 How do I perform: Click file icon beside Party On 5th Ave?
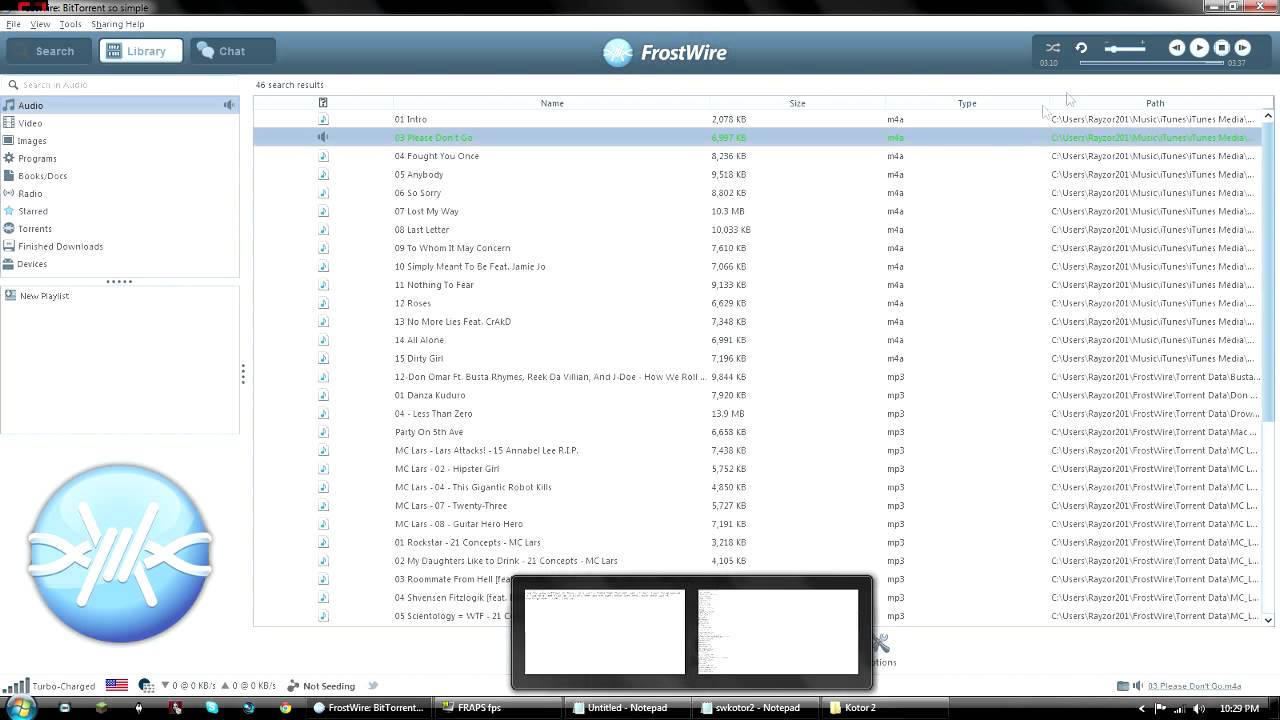click(323, 432)
